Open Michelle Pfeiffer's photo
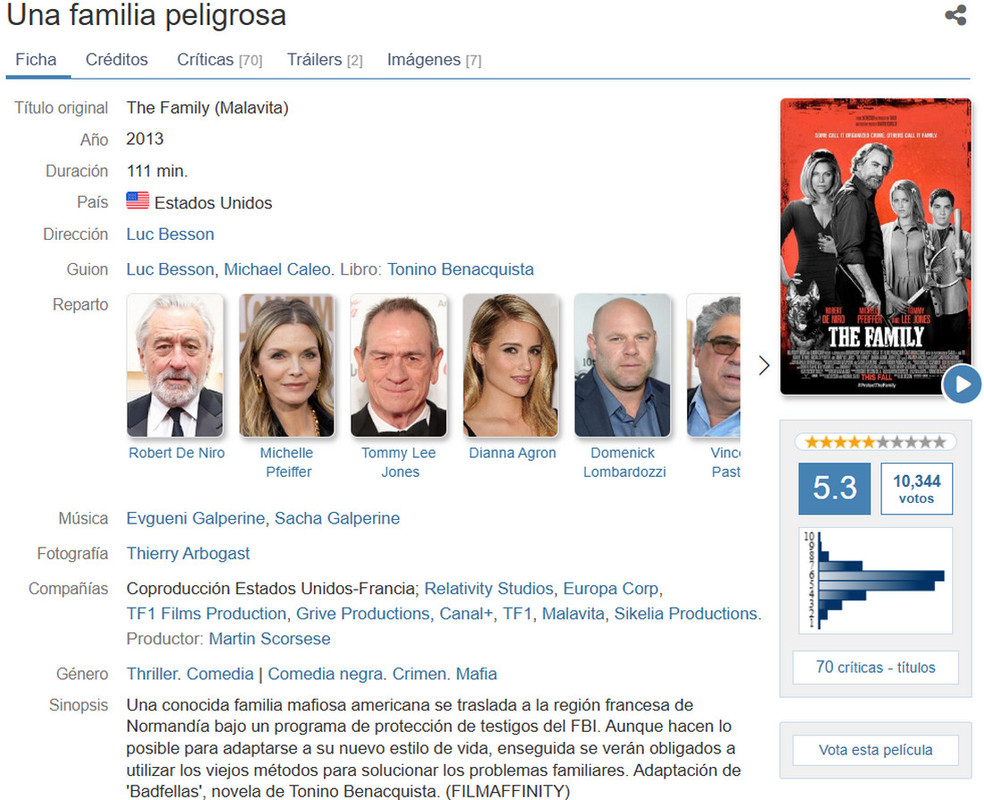Image resolution: width=984 pixels, height=800 pixels. 287,365
